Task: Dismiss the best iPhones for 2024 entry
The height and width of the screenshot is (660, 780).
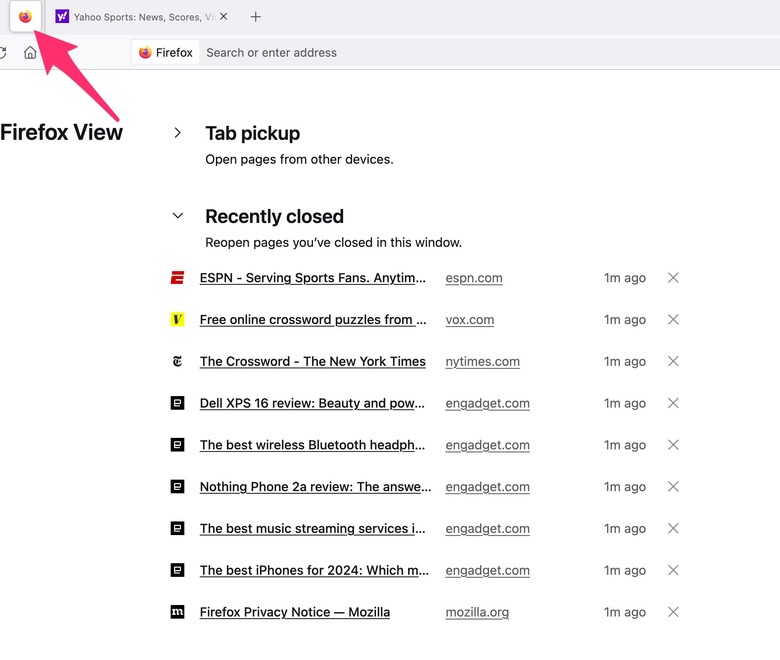Action: (673, 570)
